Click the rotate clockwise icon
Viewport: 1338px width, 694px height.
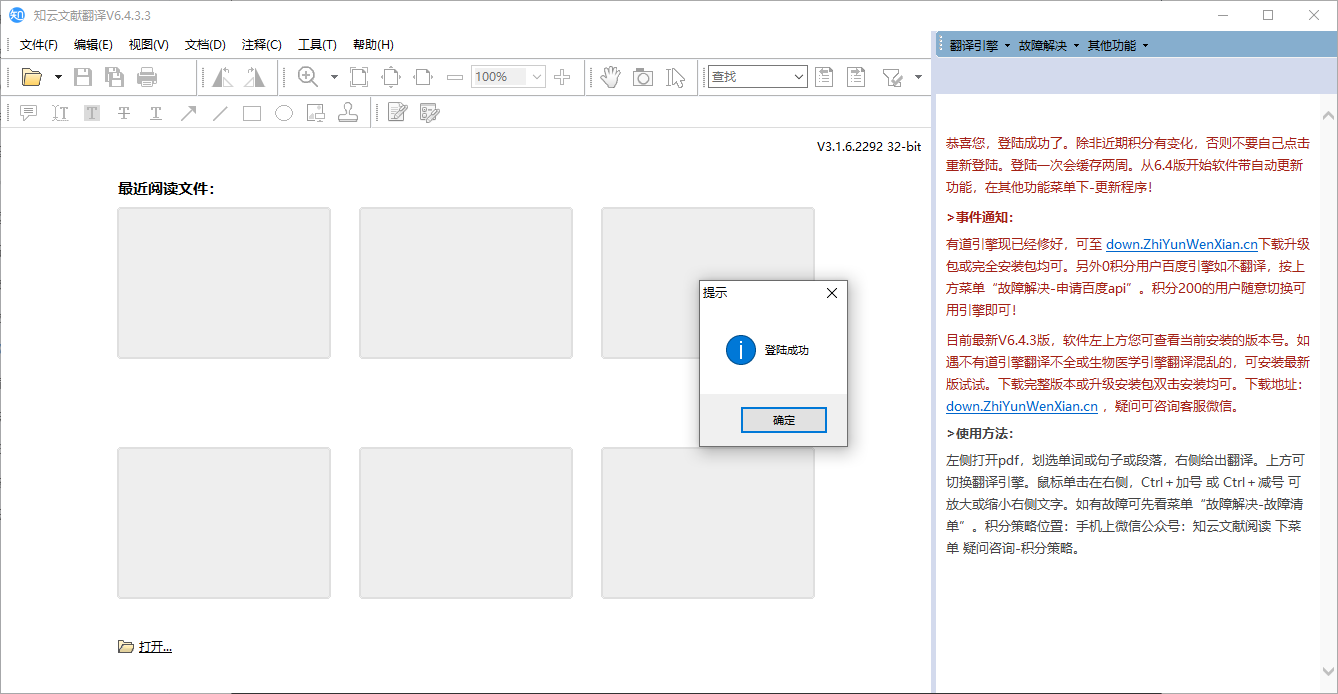[255, 77]
